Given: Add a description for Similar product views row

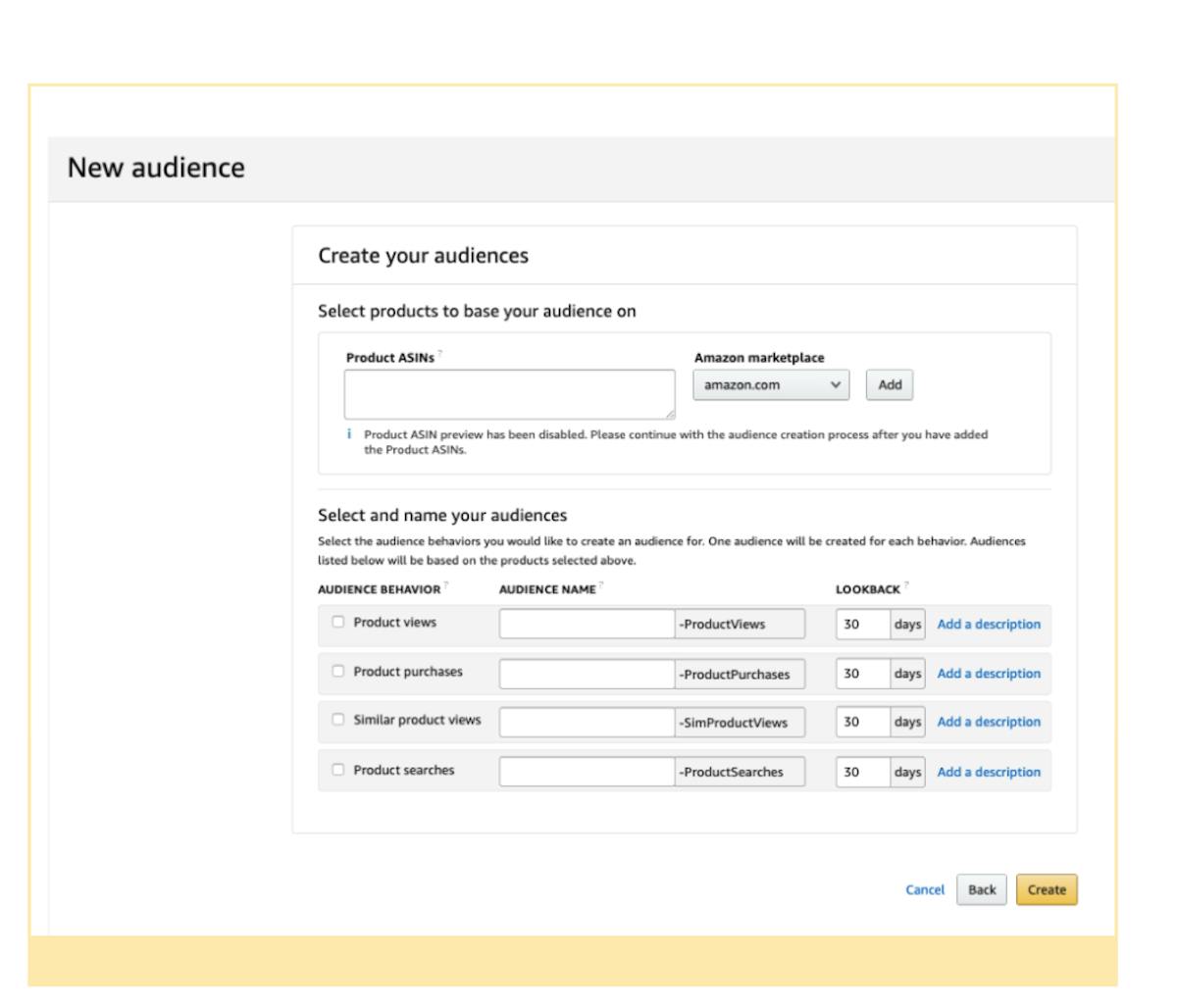Looking at the screenshot, I should 989,722.
